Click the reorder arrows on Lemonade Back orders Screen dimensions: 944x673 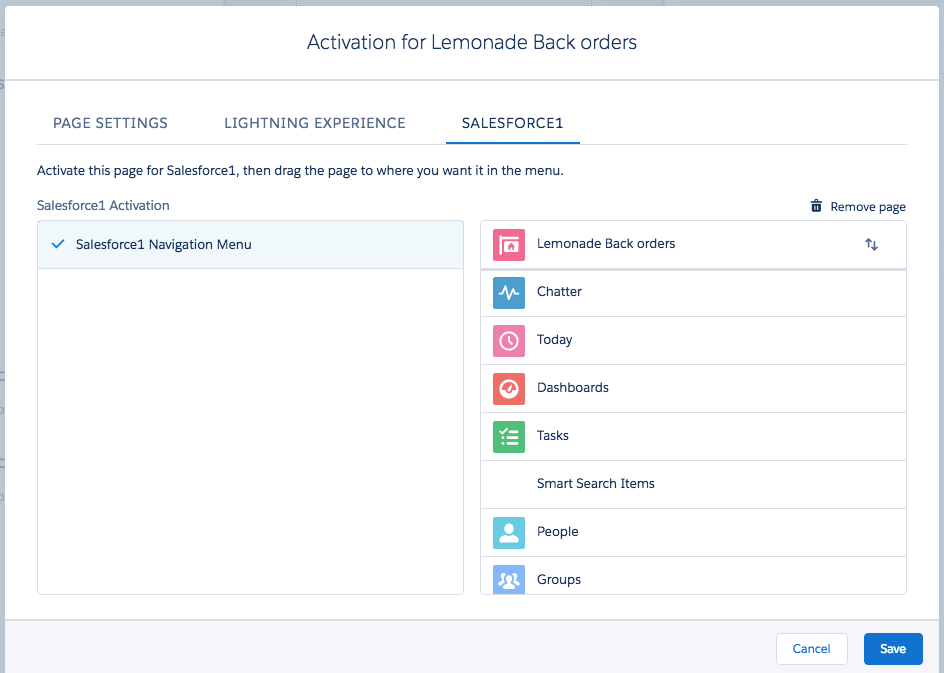coord(871,244)
